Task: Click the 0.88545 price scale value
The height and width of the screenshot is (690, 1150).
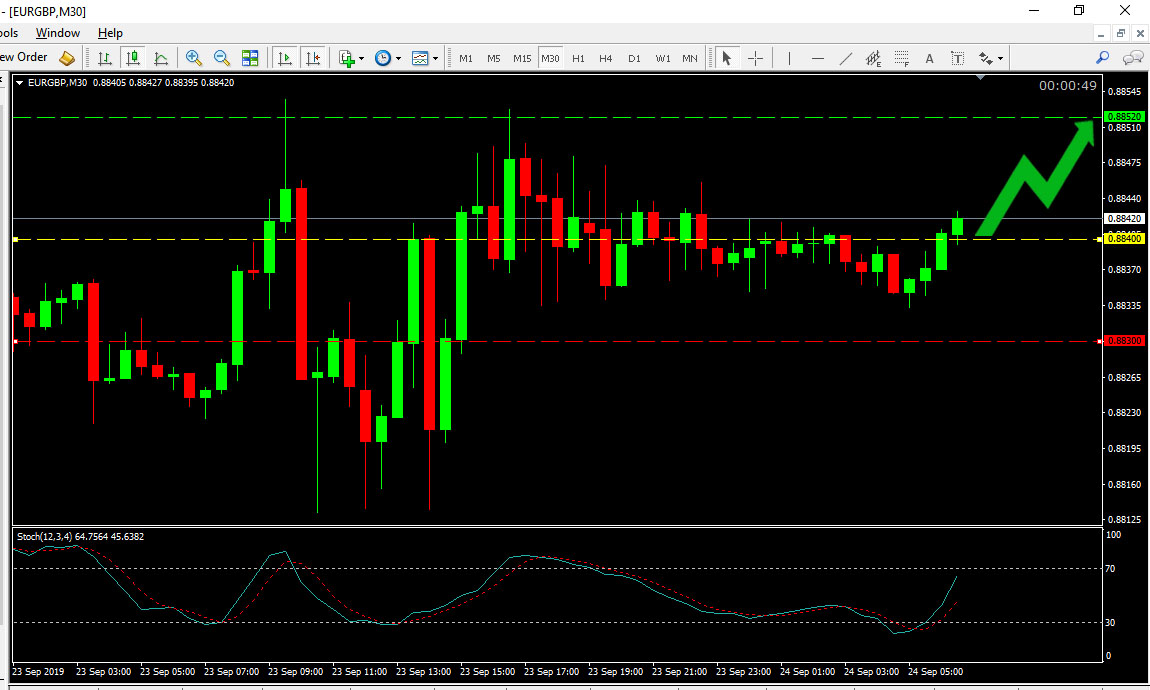Action: pos(1124,92)
